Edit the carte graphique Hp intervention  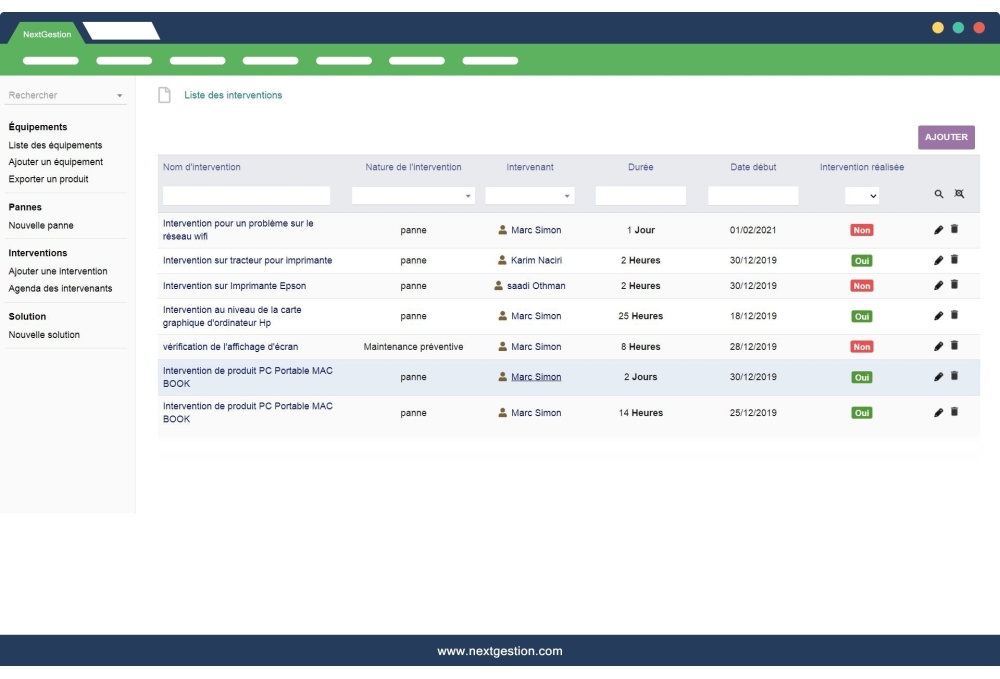[x=938, y=316]
